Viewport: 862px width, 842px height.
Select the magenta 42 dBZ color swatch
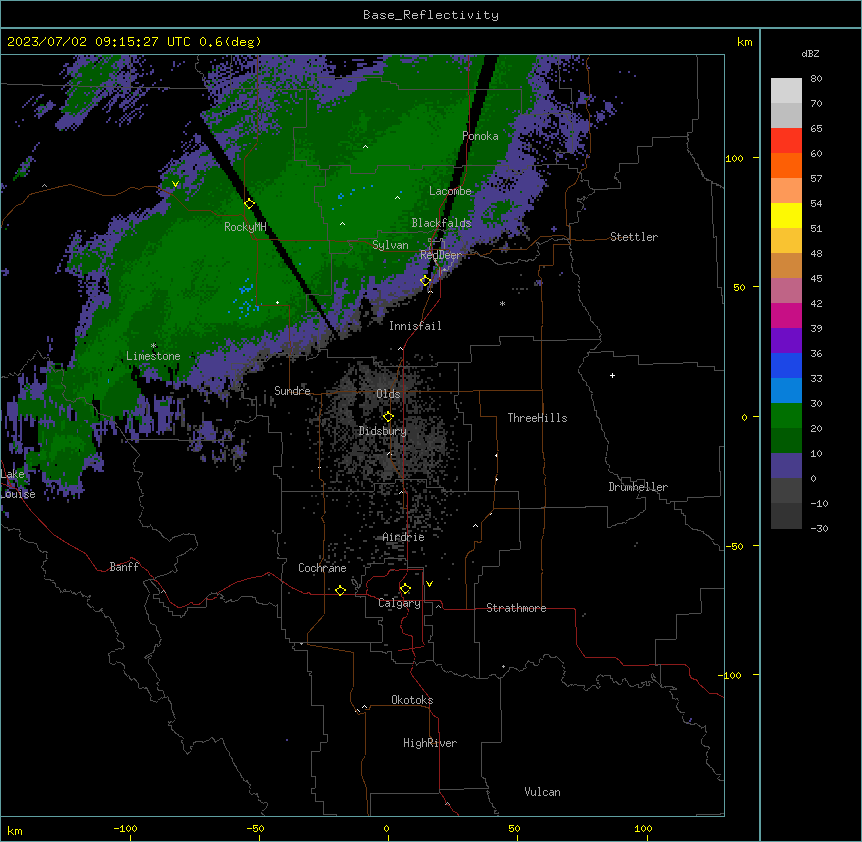coord(786,315)
